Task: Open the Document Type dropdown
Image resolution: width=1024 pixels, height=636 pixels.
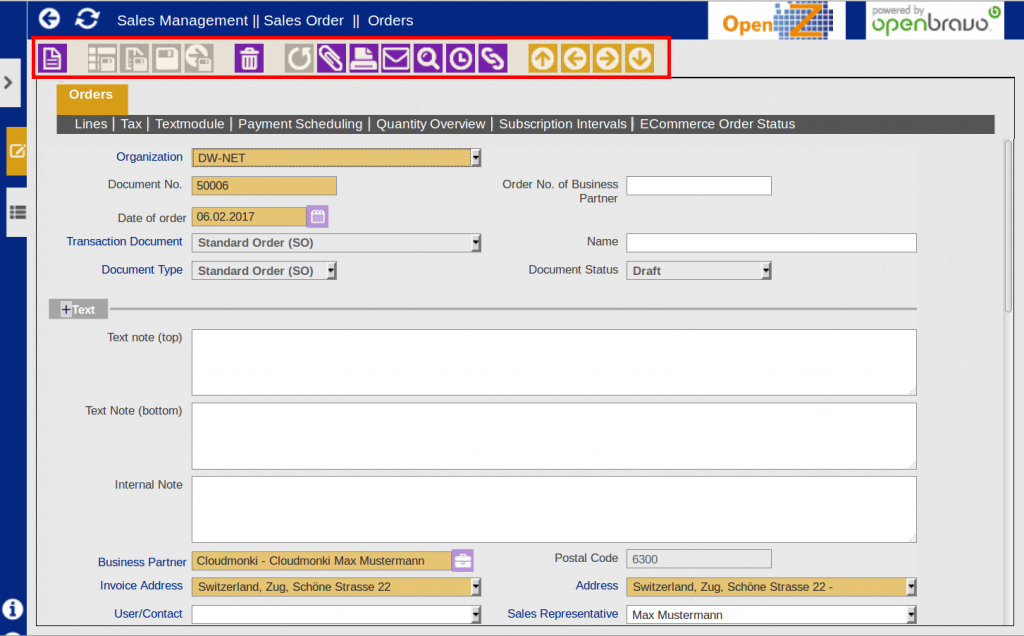Action: click(x=264, y=270)
